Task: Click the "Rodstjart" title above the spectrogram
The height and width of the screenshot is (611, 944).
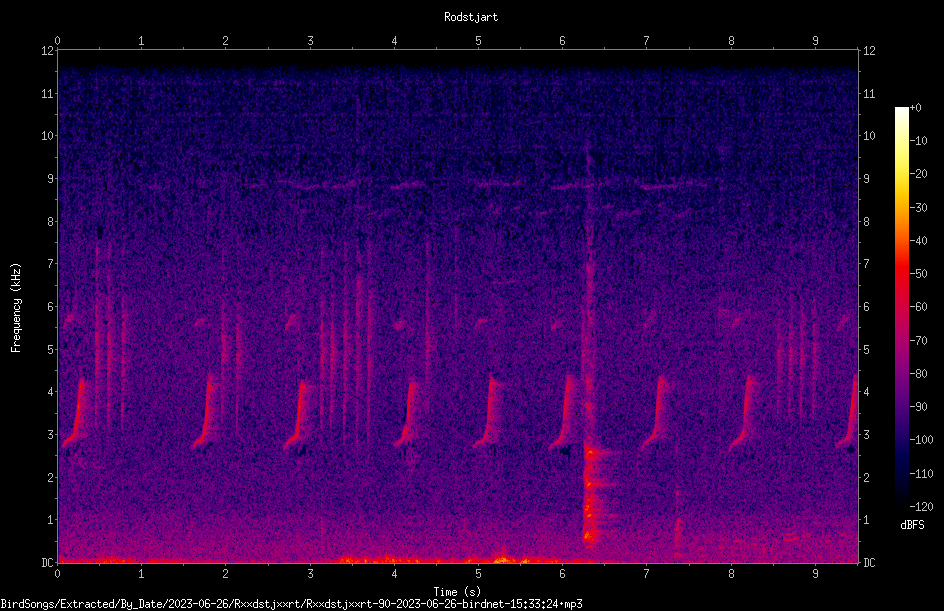Action: [x=471, y=17]
